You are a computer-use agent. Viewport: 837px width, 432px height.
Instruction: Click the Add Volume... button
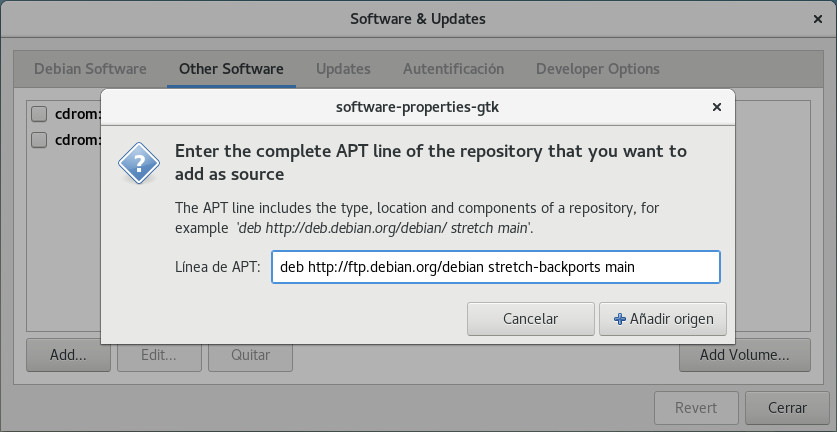(743, 354)
